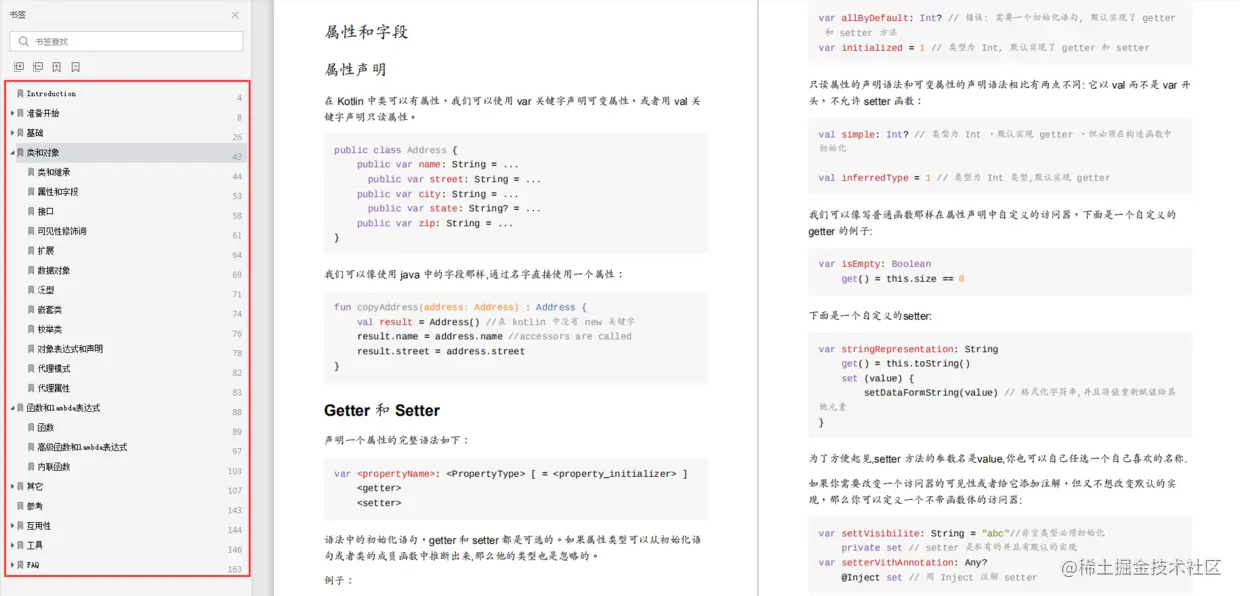Click the 'fun copyAddress' code line
1240x596 pixels.
pos(461,307)
